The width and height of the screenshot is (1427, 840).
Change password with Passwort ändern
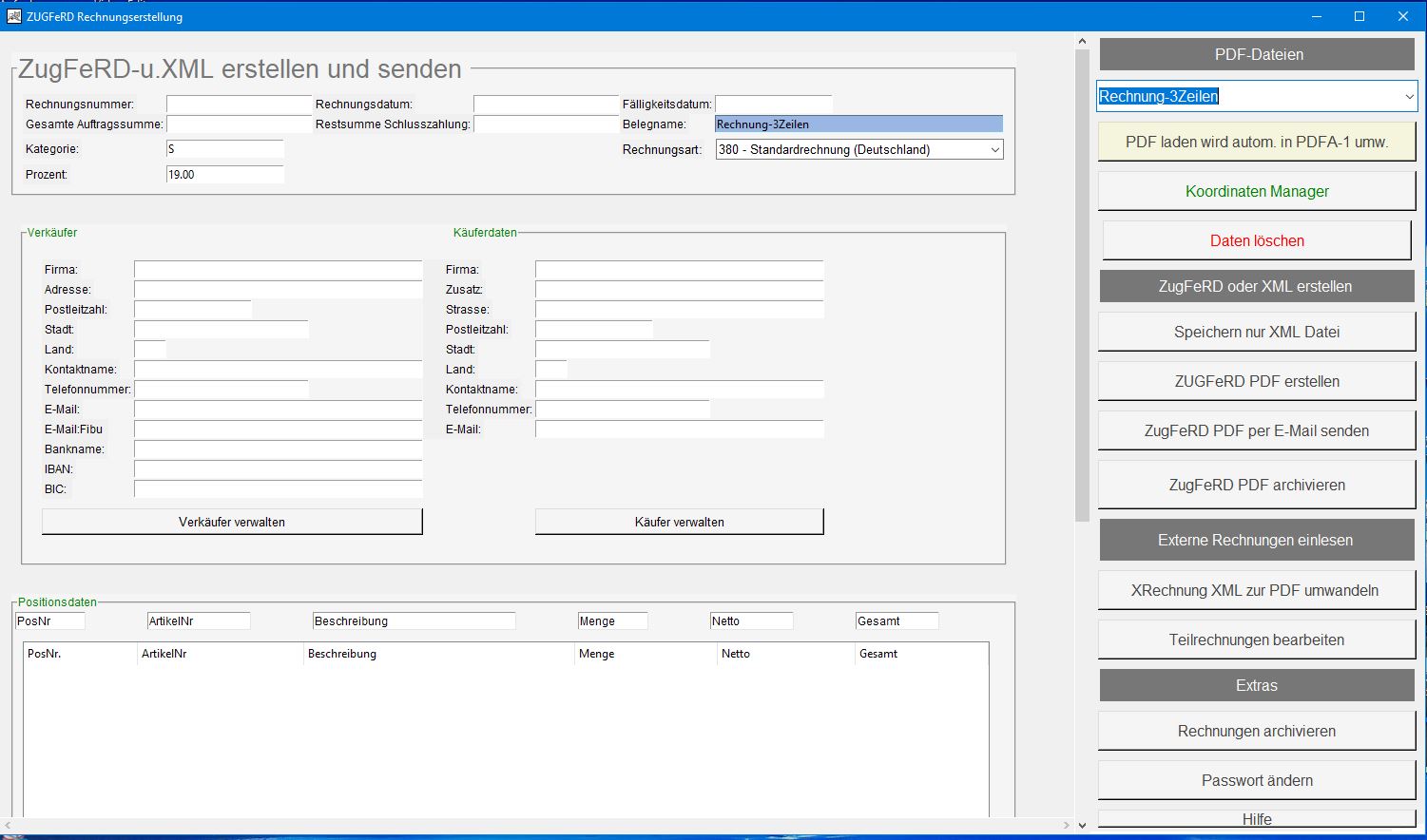pos(1256,779)
